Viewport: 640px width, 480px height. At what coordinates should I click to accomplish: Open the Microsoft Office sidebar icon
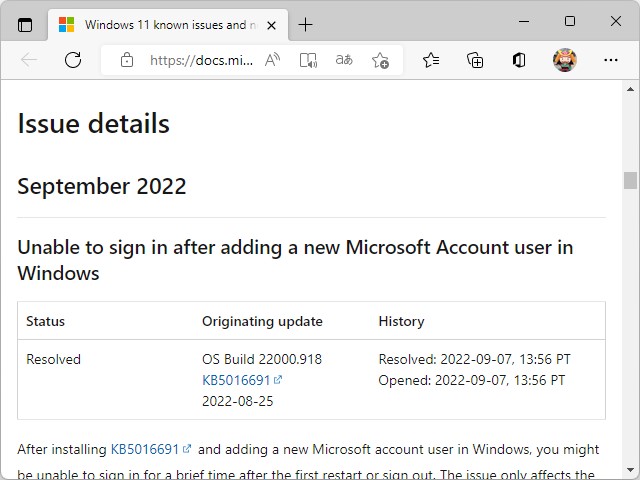point(519,60)
